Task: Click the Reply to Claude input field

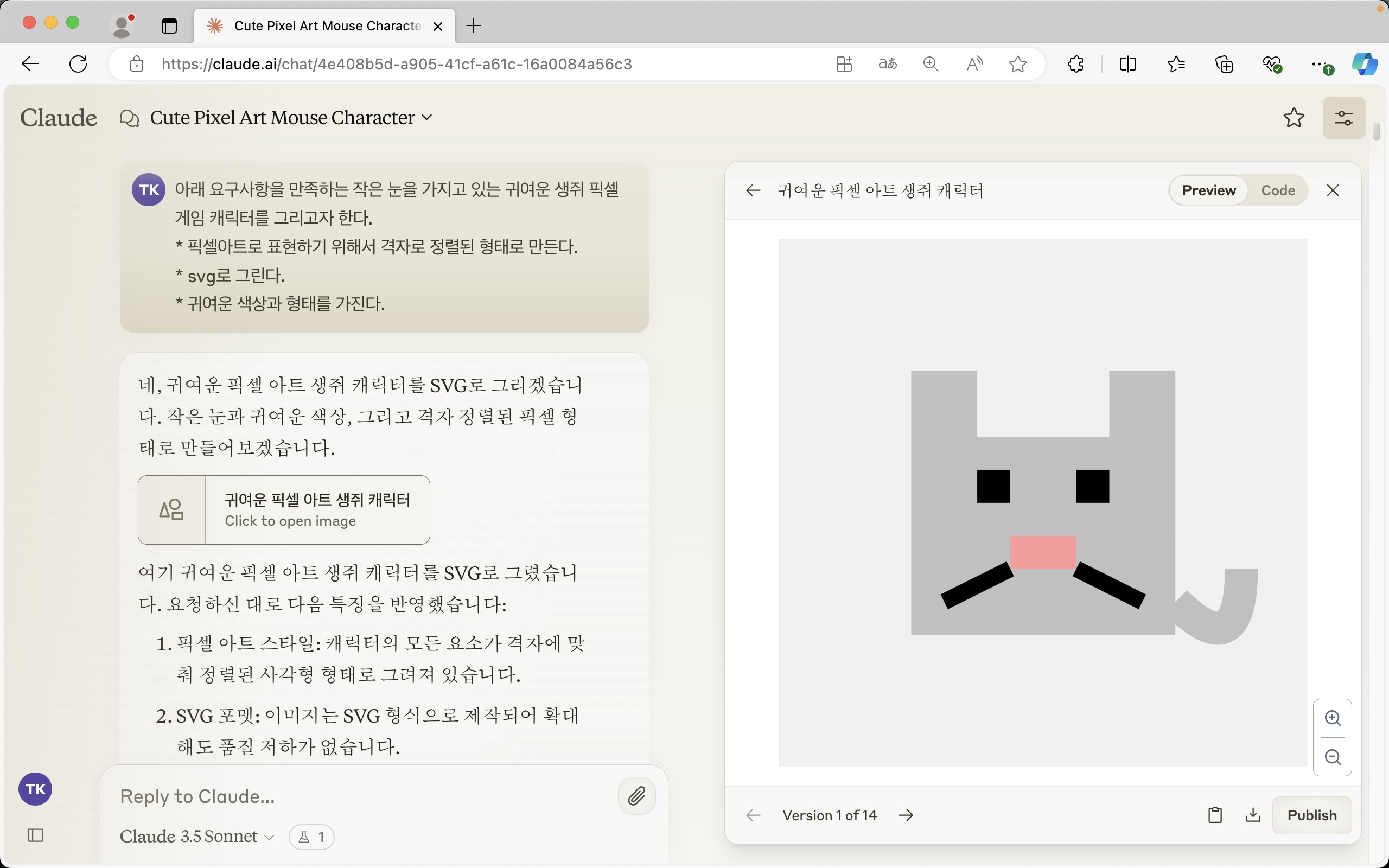Action: tap(361, 796)
